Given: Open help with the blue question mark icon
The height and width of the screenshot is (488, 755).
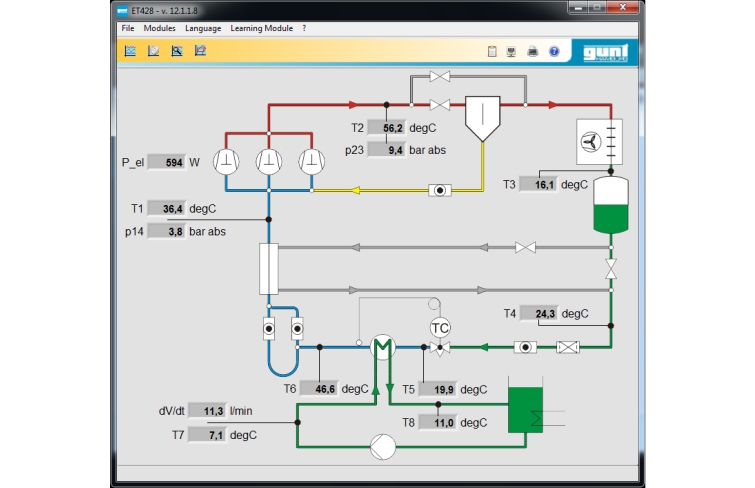Looking at the screenshot, I should 554,51.
